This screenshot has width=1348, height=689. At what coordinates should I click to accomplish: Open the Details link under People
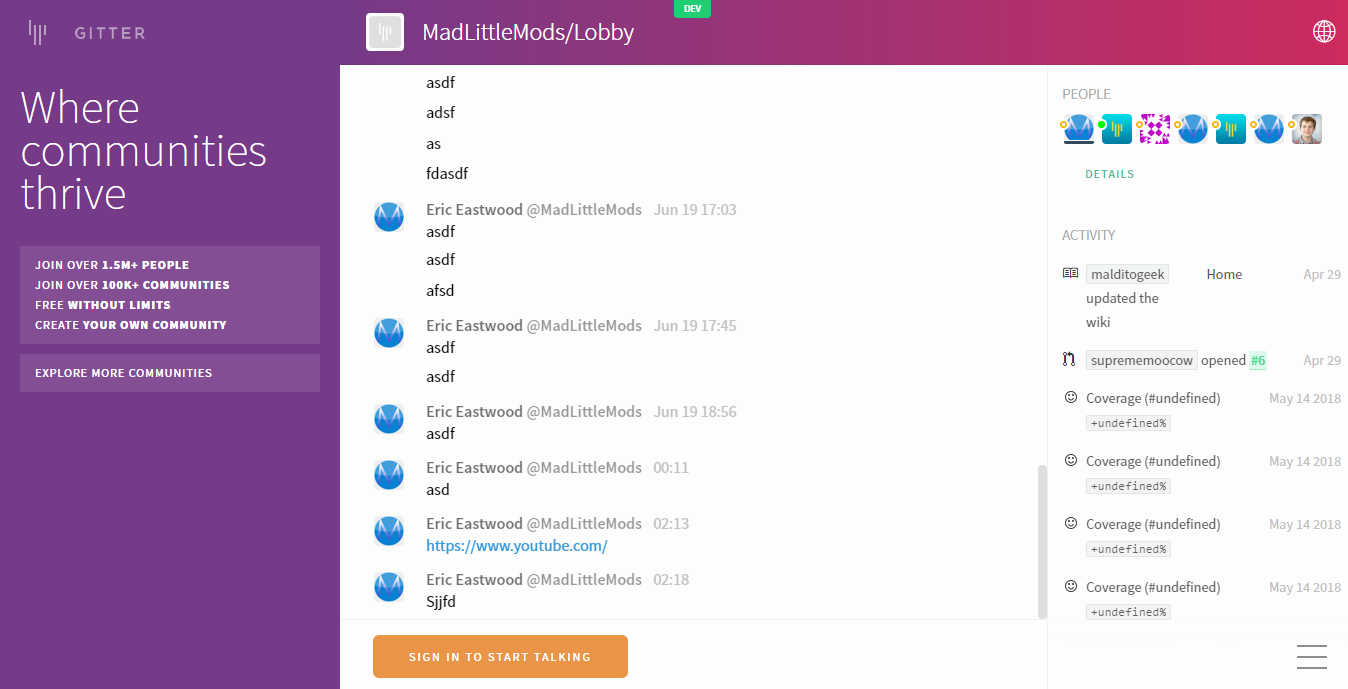1110,174
